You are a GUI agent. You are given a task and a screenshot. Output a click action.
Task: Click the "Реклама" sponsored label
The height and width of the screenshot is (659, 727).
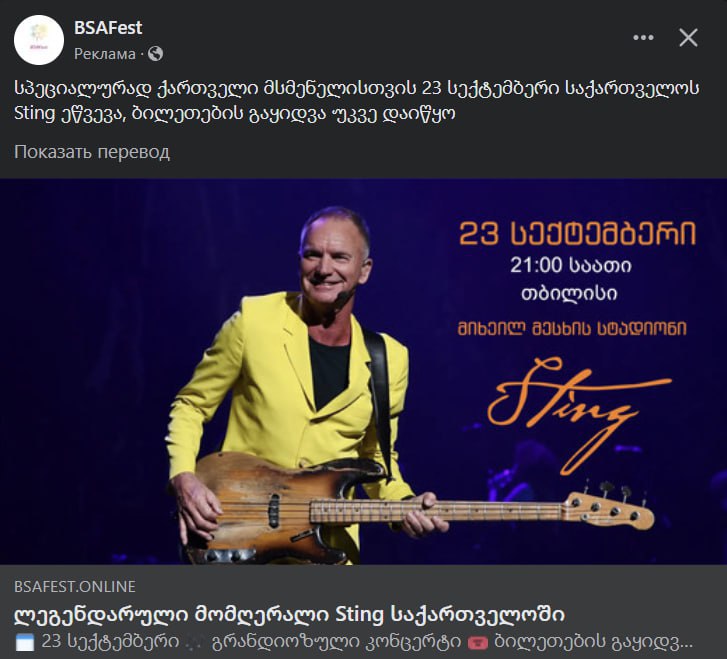click(104, 53)
